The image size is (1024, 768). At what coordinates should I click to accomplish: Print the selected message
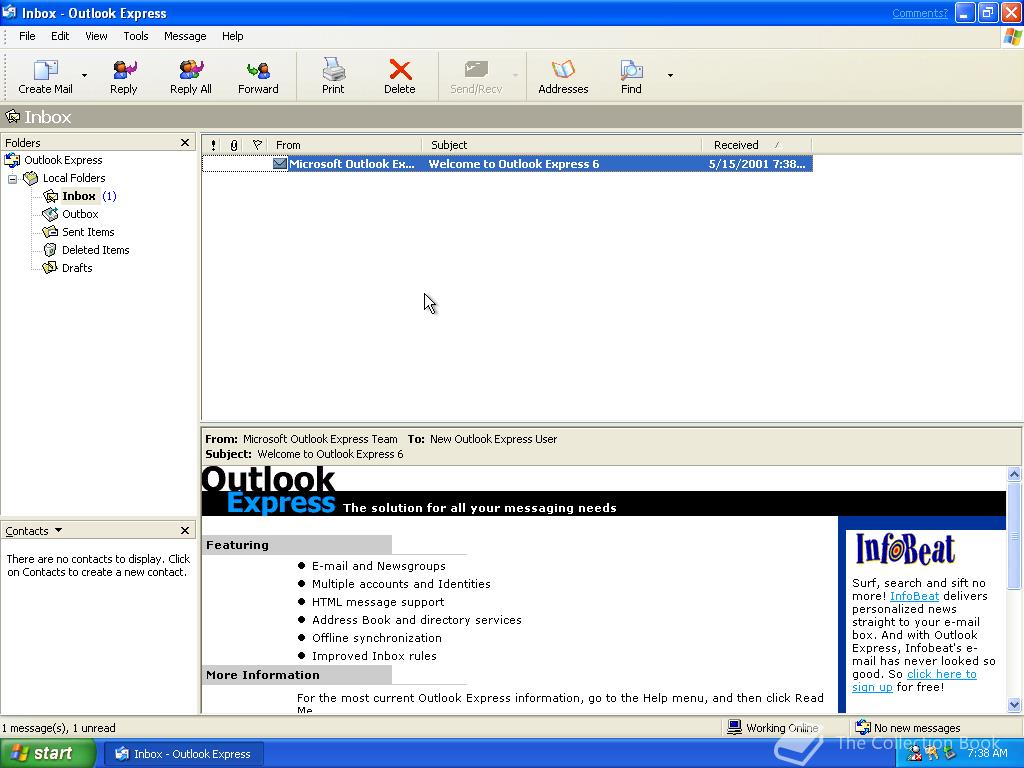pyautogui.click(x=333, y=76)
